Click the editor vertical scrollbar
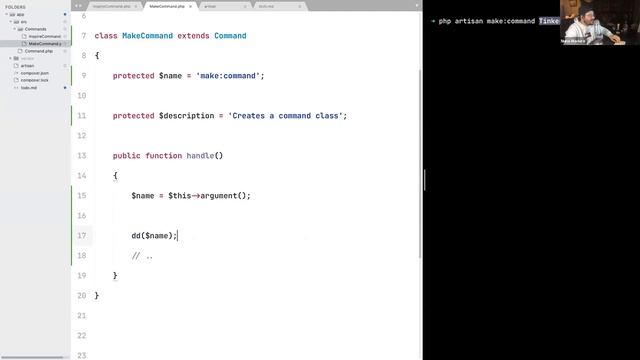 pos(420,163)
